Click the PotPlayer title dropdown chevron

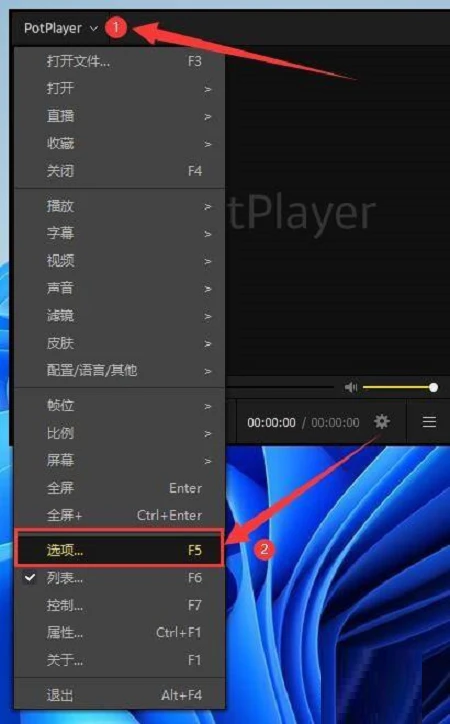point(94,28)
